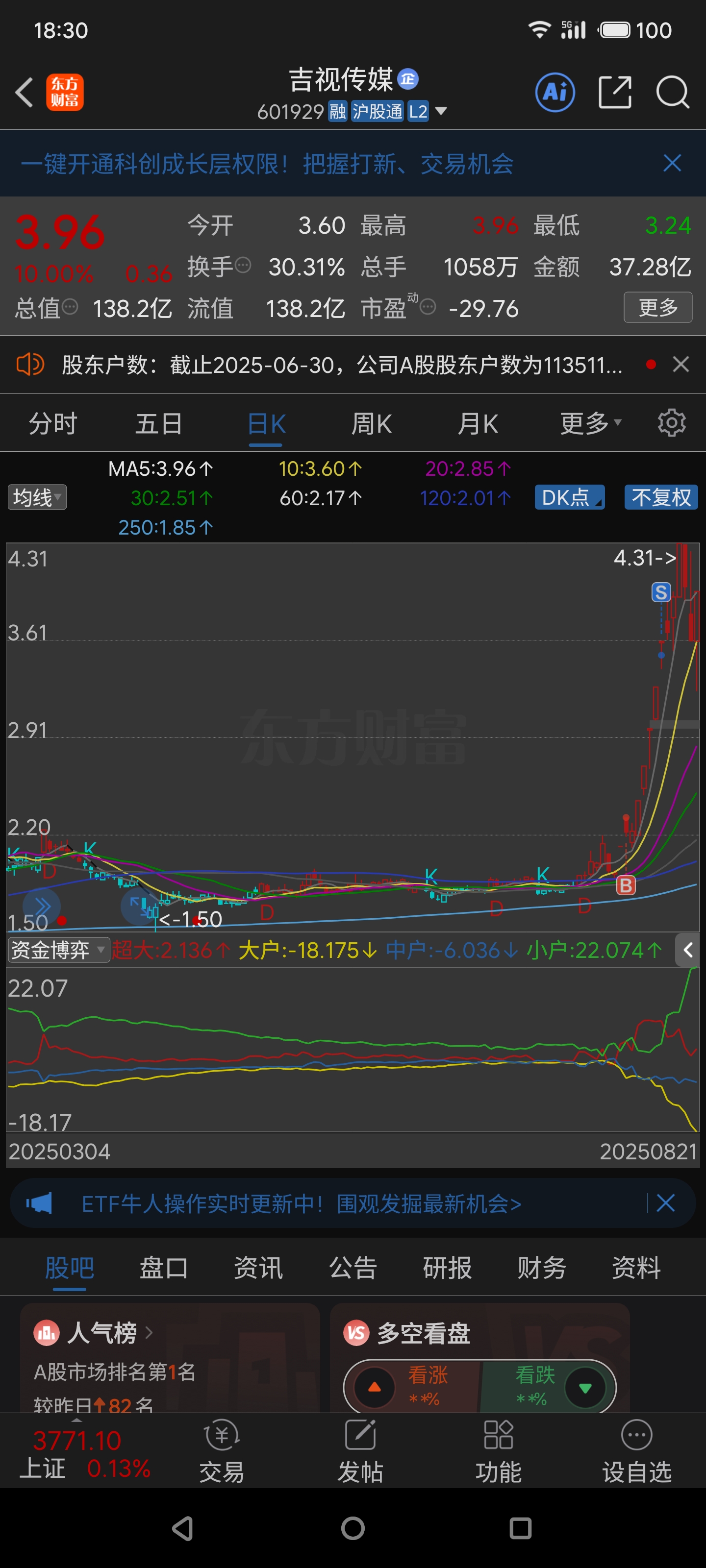The width and height of the screenshot is (706, 1568).
Task: Switch to 资料 tab
Action: click(636, 1269)
